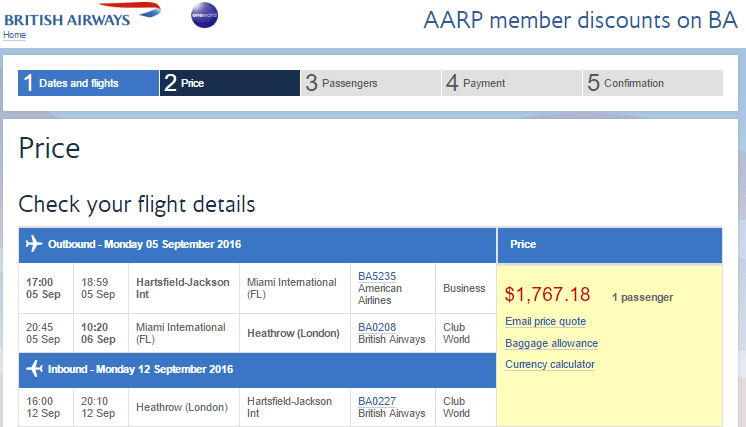Click 'British Airways' operator under BA0227

[392, 414]
